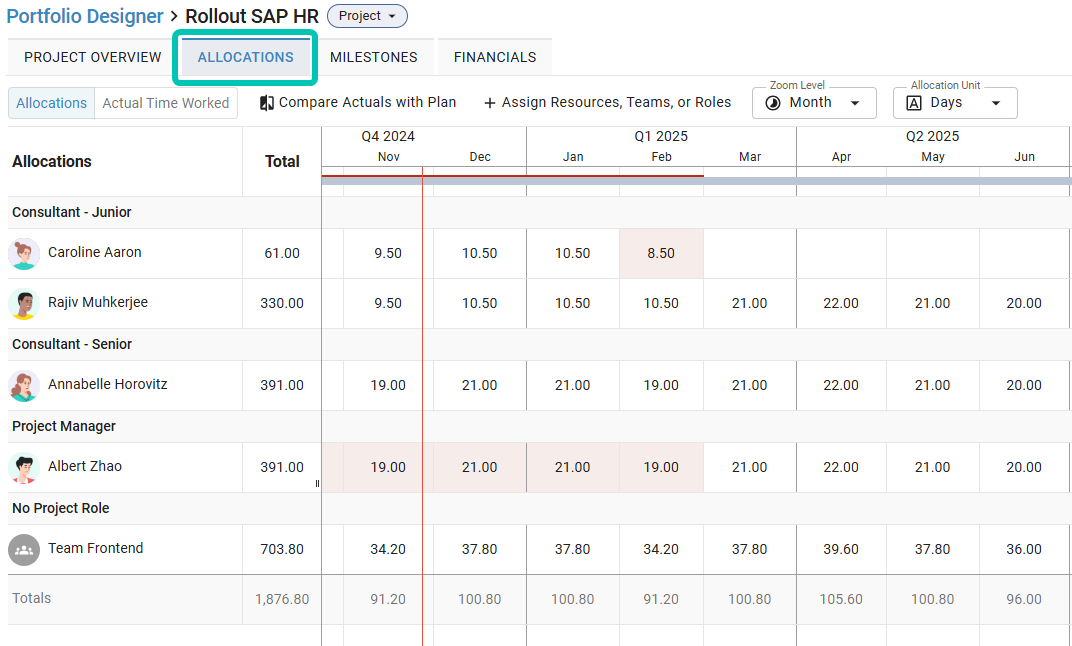Open the Financials tab
The width and height of the screenshot is (1072, 646).
pos(495,57)
